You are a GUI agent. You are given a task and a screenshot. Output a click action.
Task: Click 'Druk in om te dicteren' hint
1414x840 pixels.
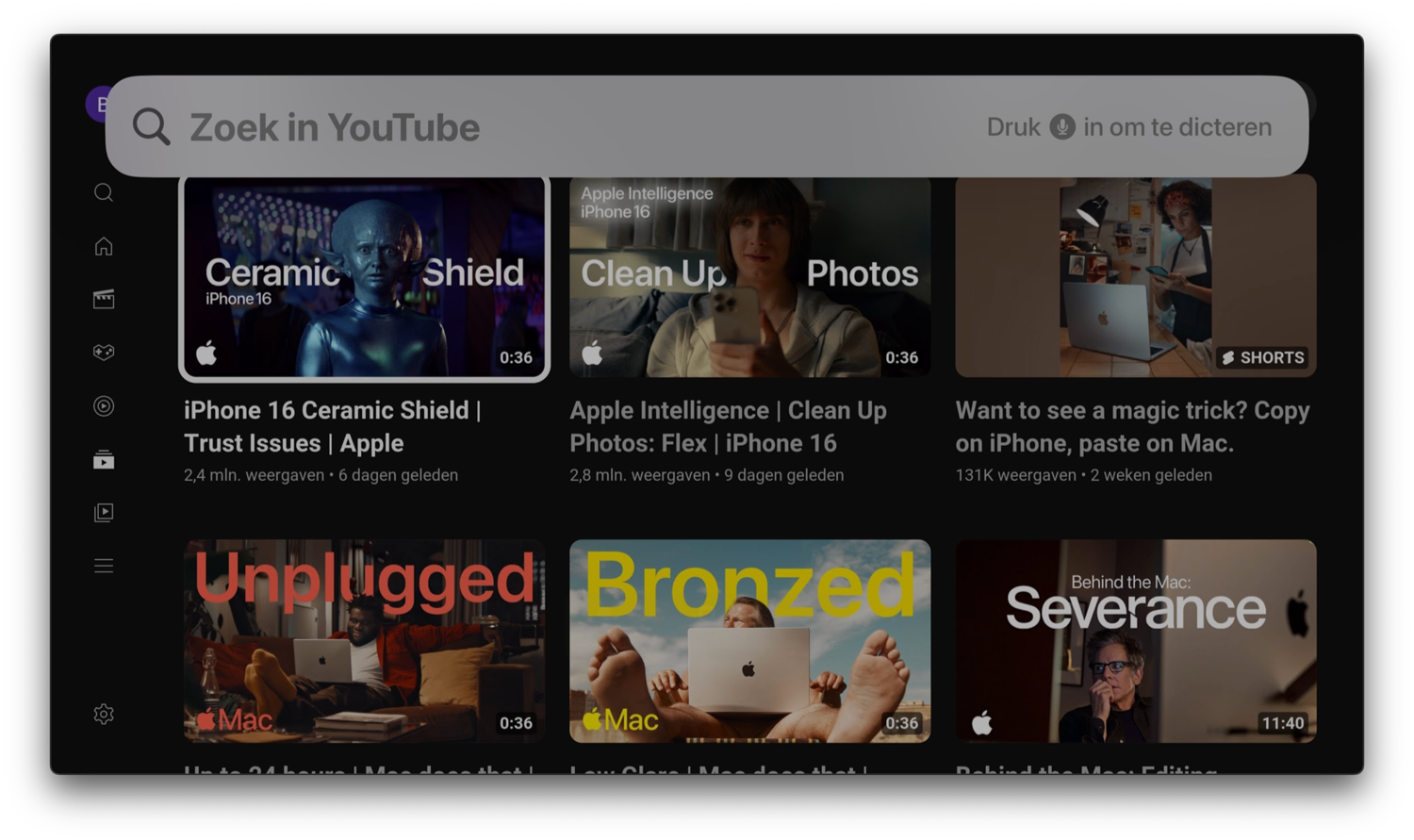pyautogui.click(x=1129, y=126)
